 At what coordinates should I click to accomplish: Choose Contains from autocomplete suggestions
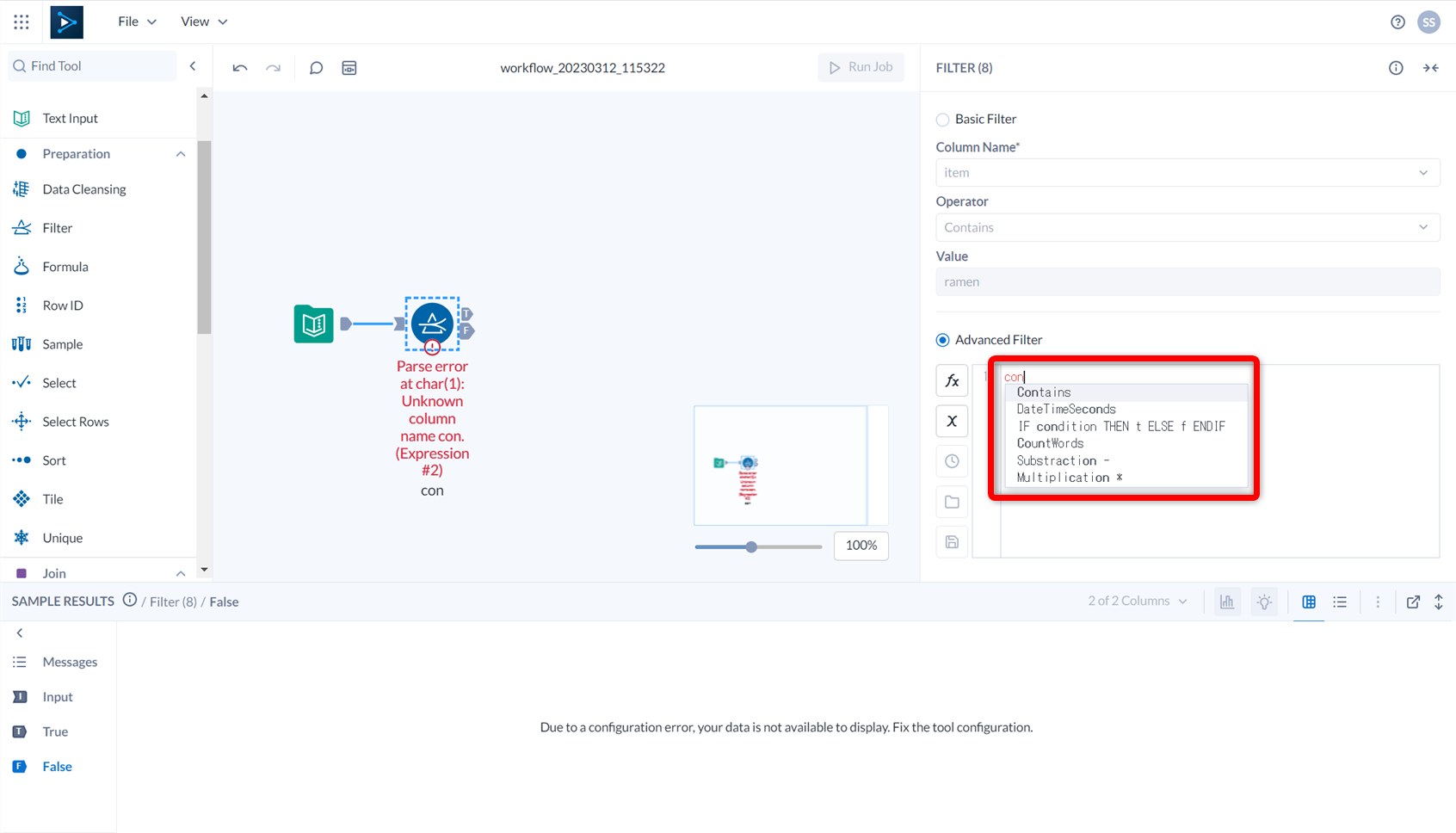[1044, 392]
